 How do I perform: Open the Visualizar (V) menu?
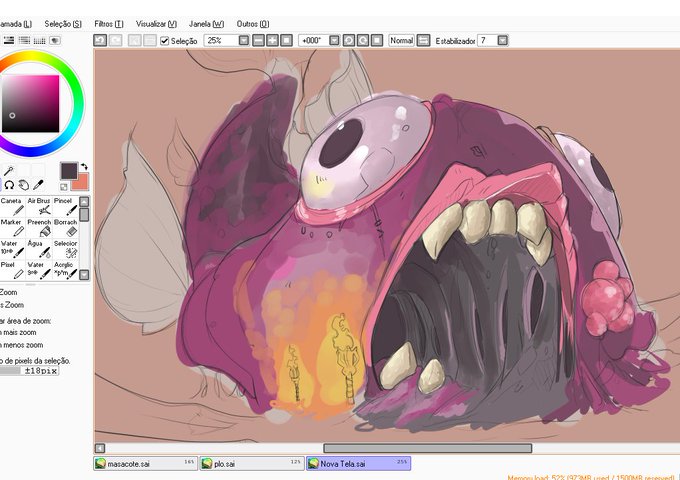click(157, 24)
